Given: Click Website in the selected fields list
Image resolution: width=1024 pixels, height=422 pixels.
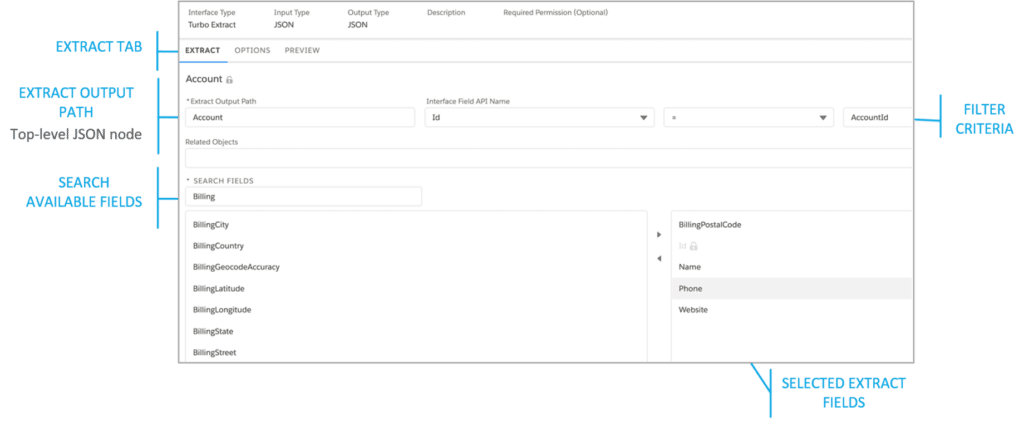Looking at the screenshot, I should pyautogui.click(x=693, y=310).
